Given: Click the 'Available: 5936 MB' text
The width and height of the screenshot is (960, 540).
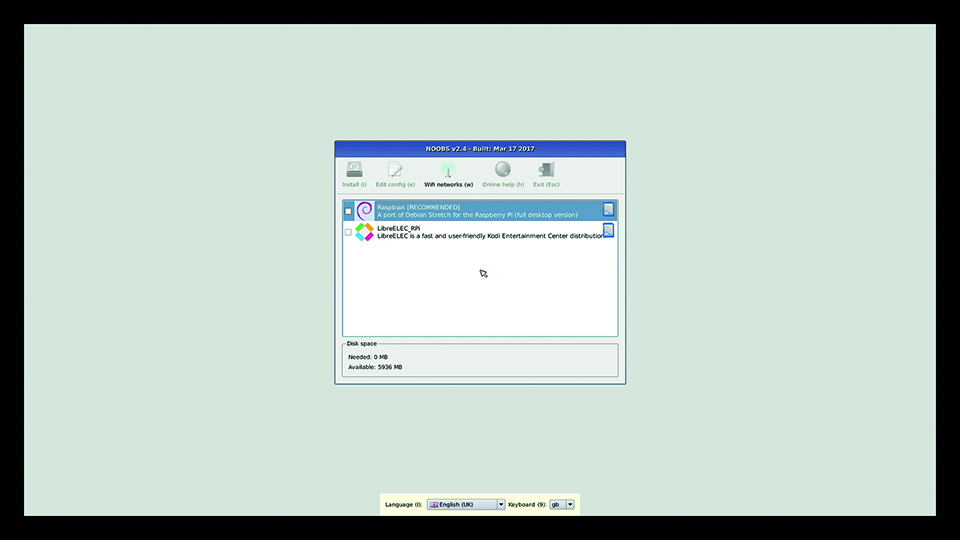Looking at the screenshot, I should pos(375,367).
